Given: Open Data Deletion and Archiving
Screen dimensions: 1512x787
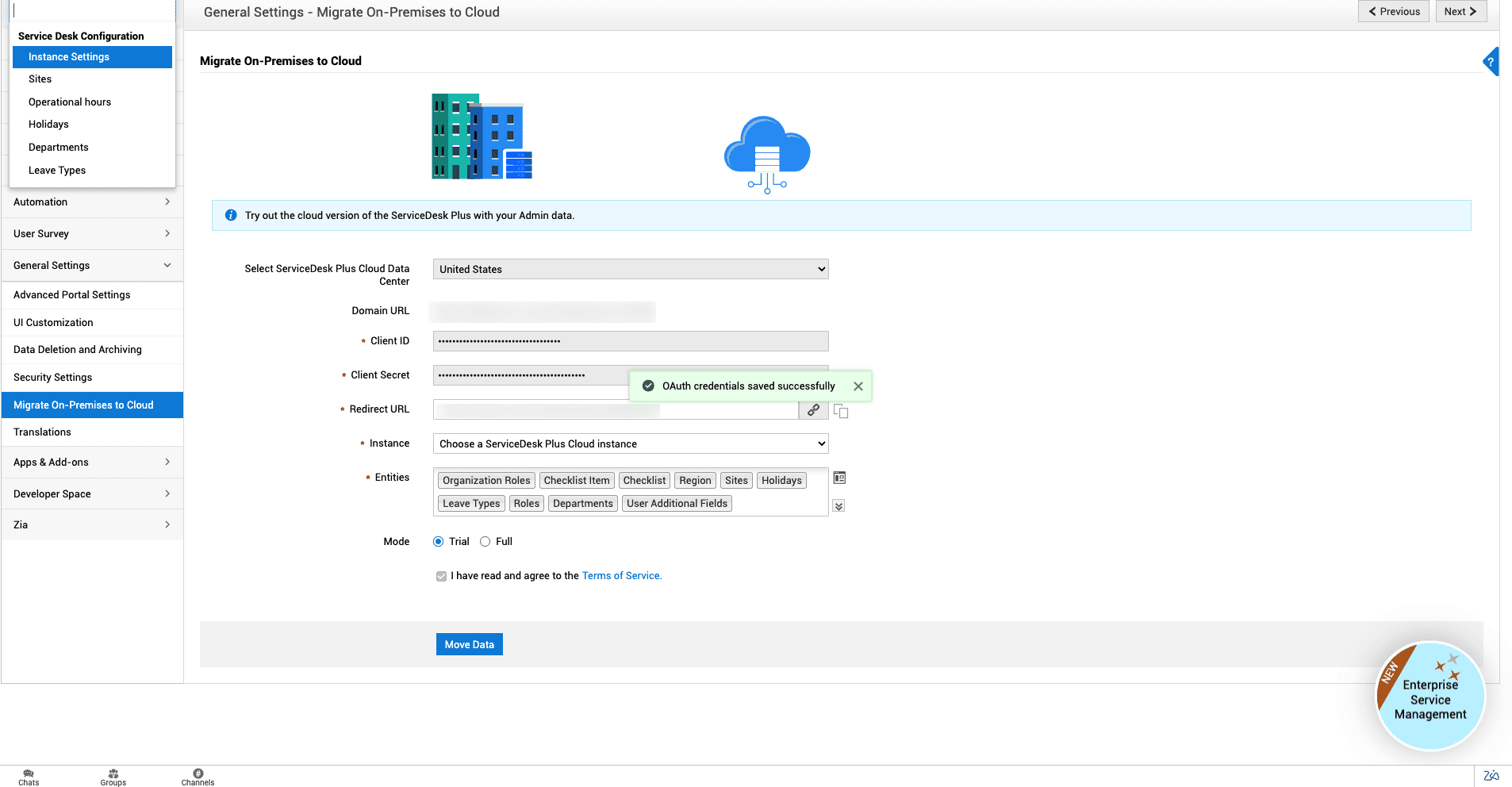Looking at the screenshot, I should pyautogui.click(x=92, y=350).
